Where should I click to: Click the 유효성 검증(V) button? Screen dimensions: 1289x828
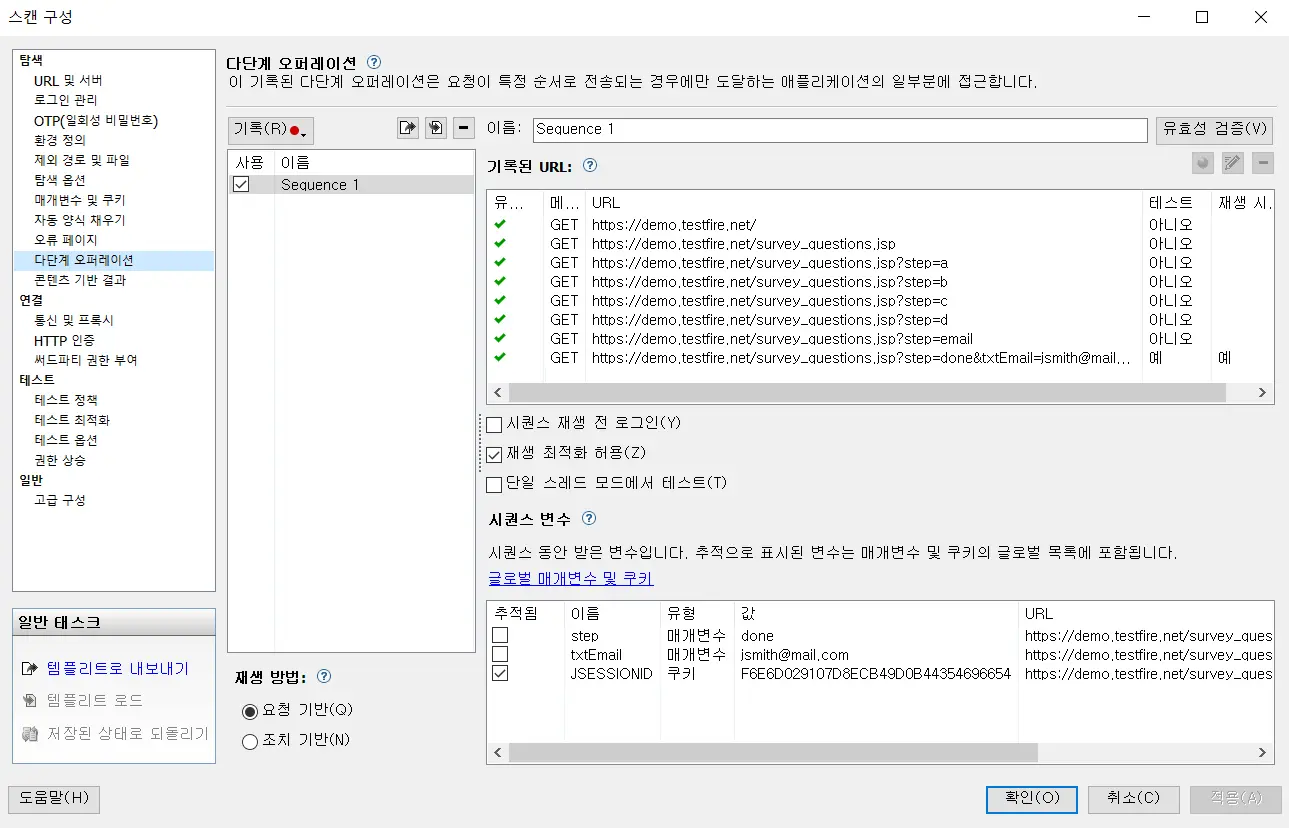(1214, 129)
